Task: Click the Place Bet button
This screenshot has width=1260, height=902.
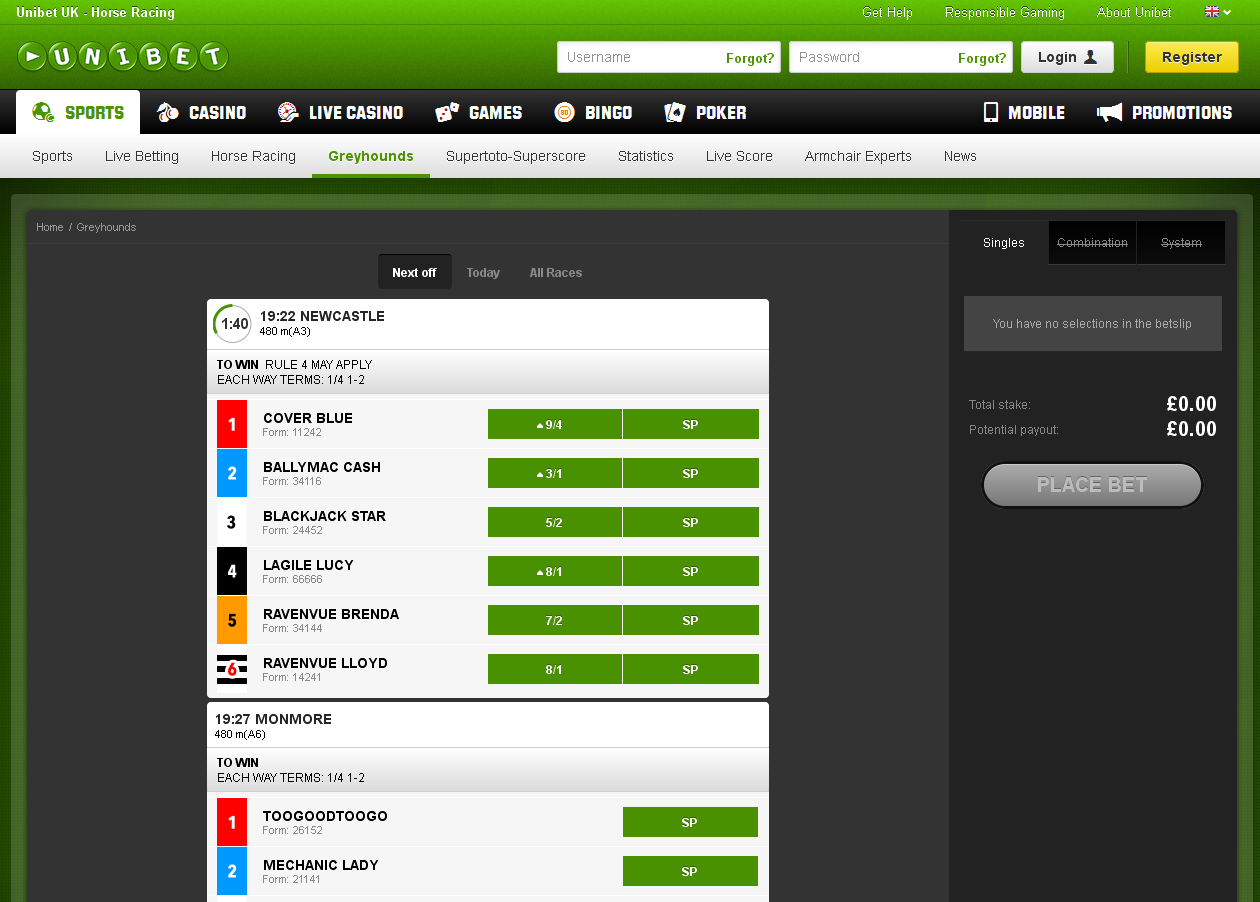Action: coord(1092,485)
